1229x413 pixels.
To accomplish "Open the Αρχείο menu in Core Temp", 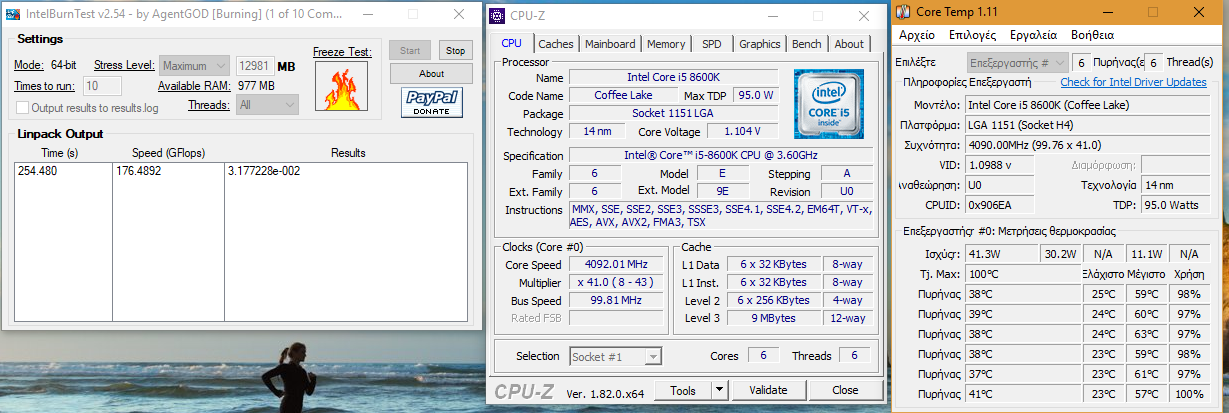I will click(917, 34).
